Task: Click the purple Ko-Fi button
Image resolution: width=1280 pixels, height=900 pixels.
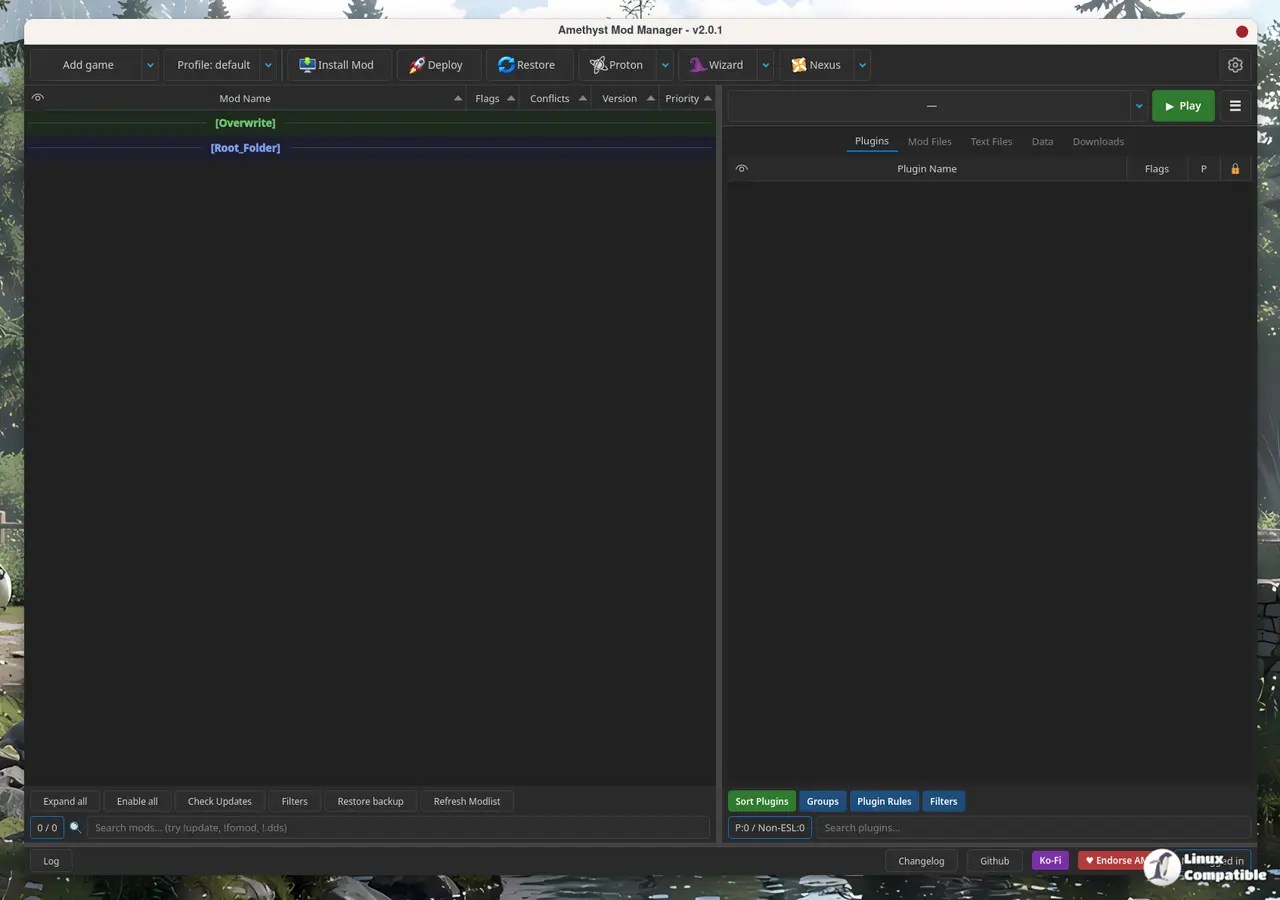Action: [x=1050, y=861]
